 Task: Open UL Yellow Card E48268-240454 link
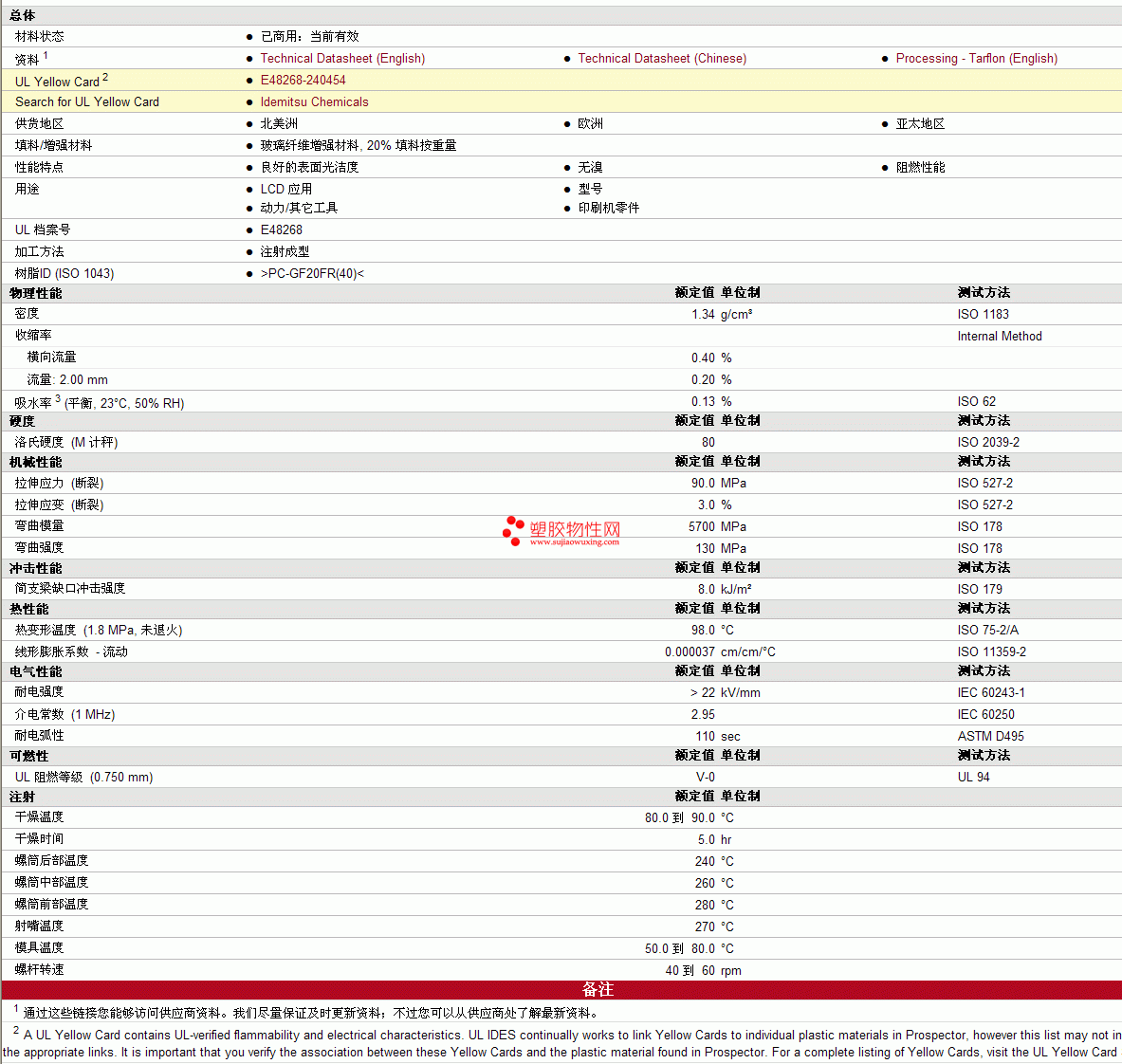point(303,81)
